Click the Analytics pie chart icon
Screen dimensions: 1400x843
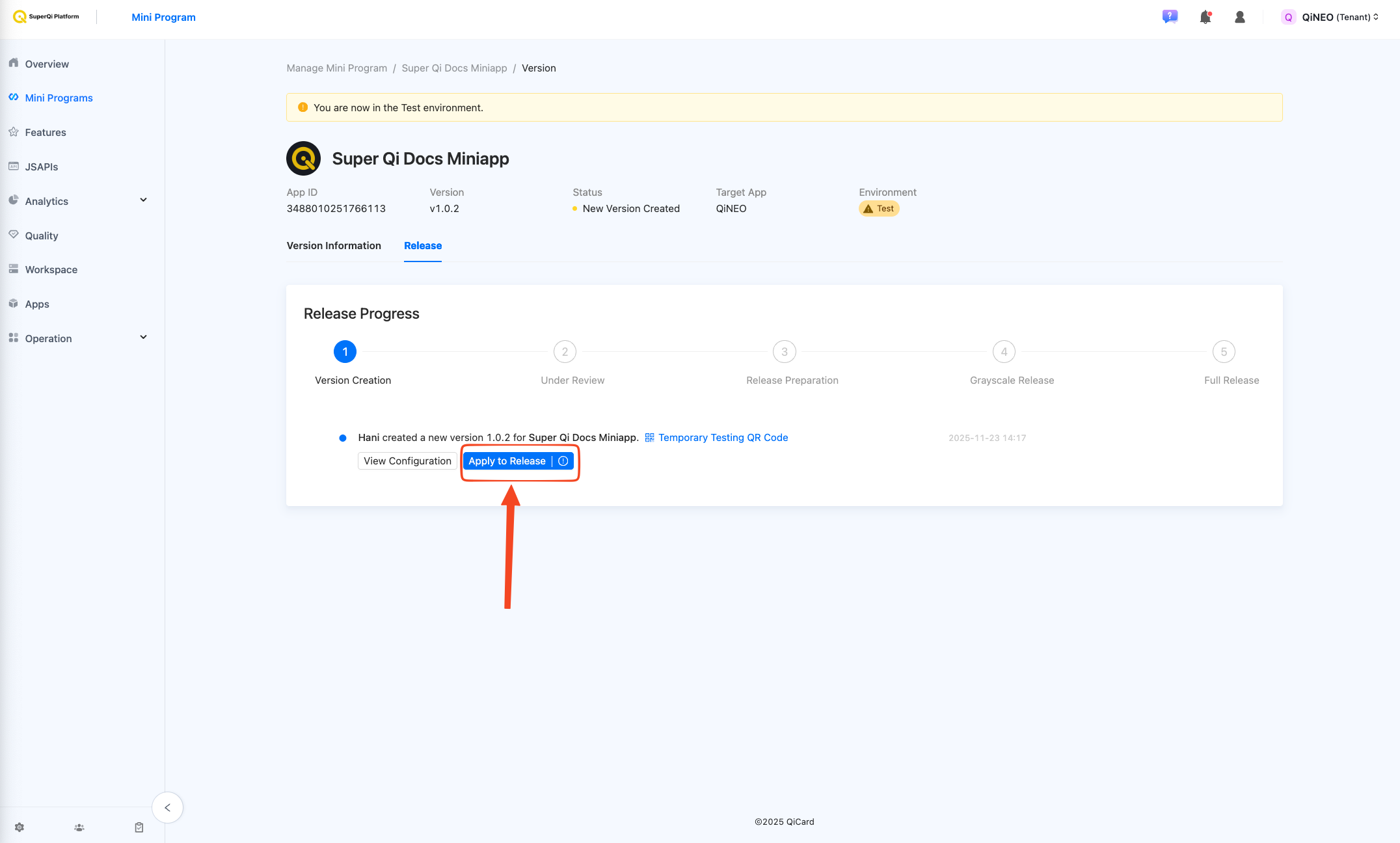point(14,200)
